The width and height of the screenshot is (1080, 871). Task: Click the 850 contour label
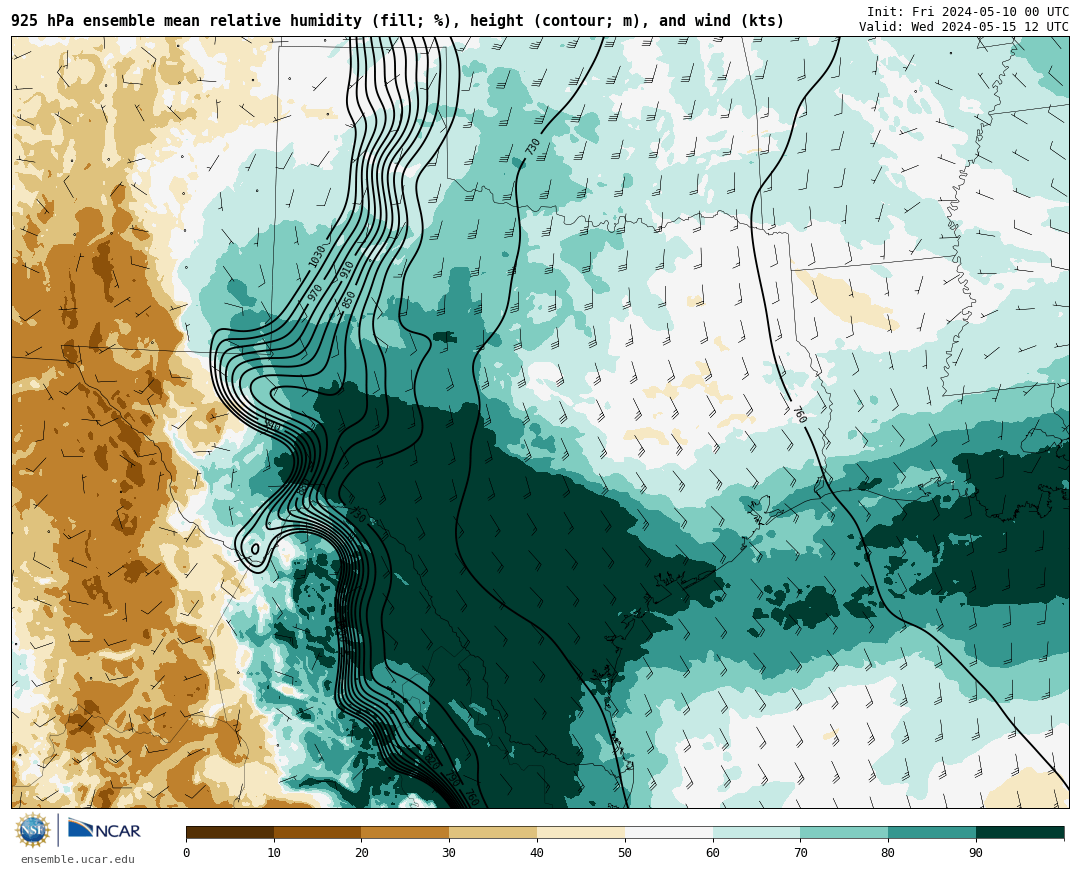coord(349,300)
